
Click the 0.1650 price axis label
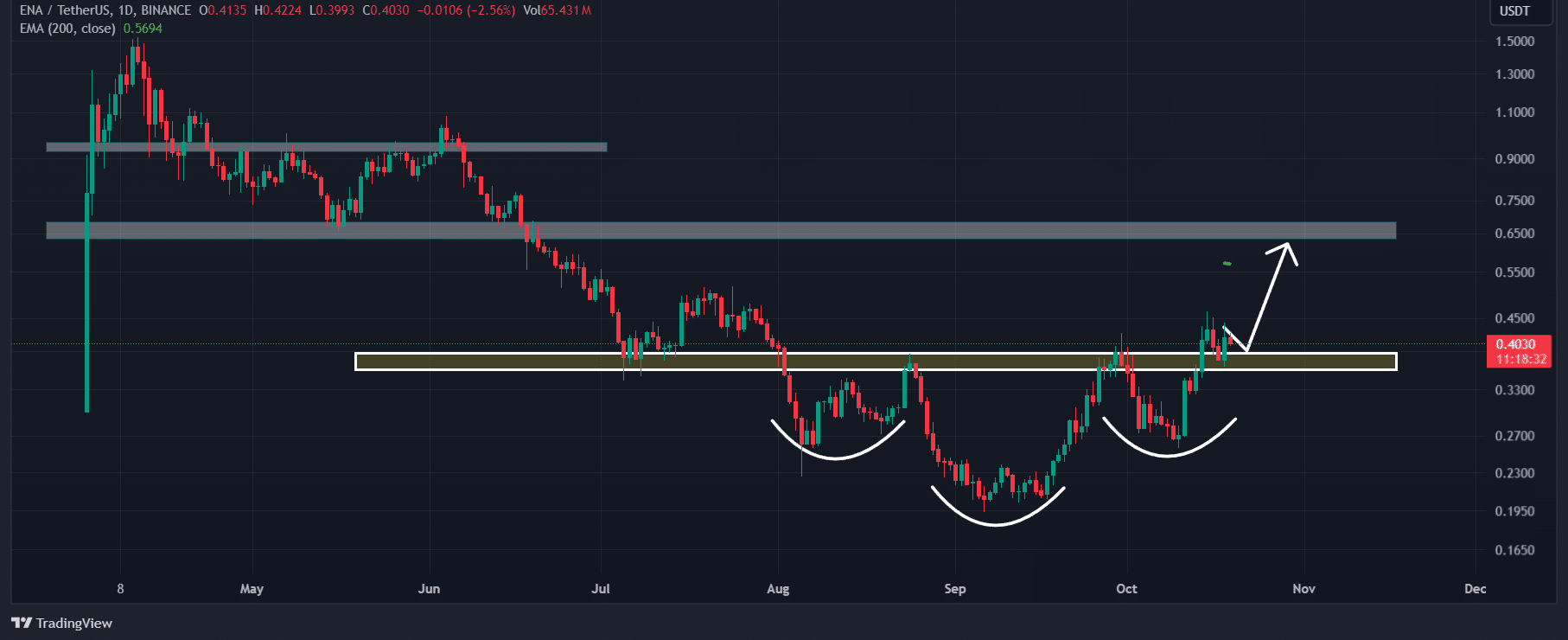pyautogui.click(x=1514, y=550)
